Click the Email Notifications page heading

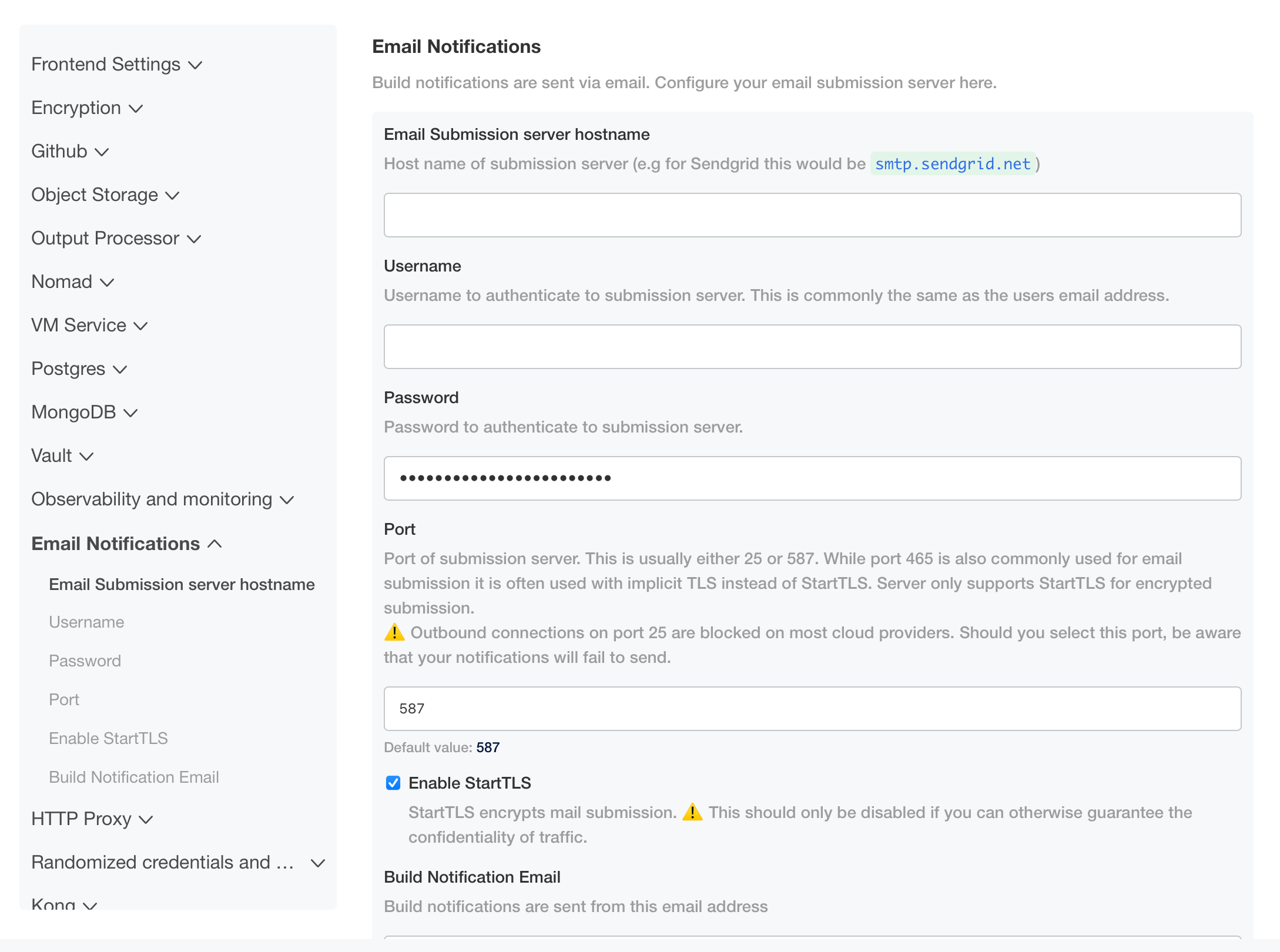coord(457,46)
